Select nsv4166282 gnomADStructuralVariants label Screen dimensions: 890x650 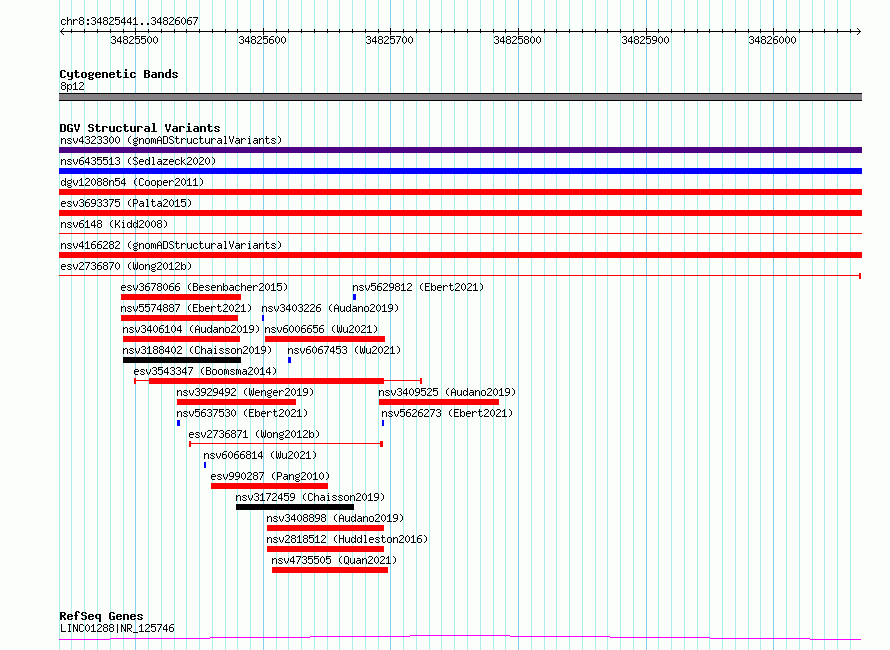[x=171, y=245]
